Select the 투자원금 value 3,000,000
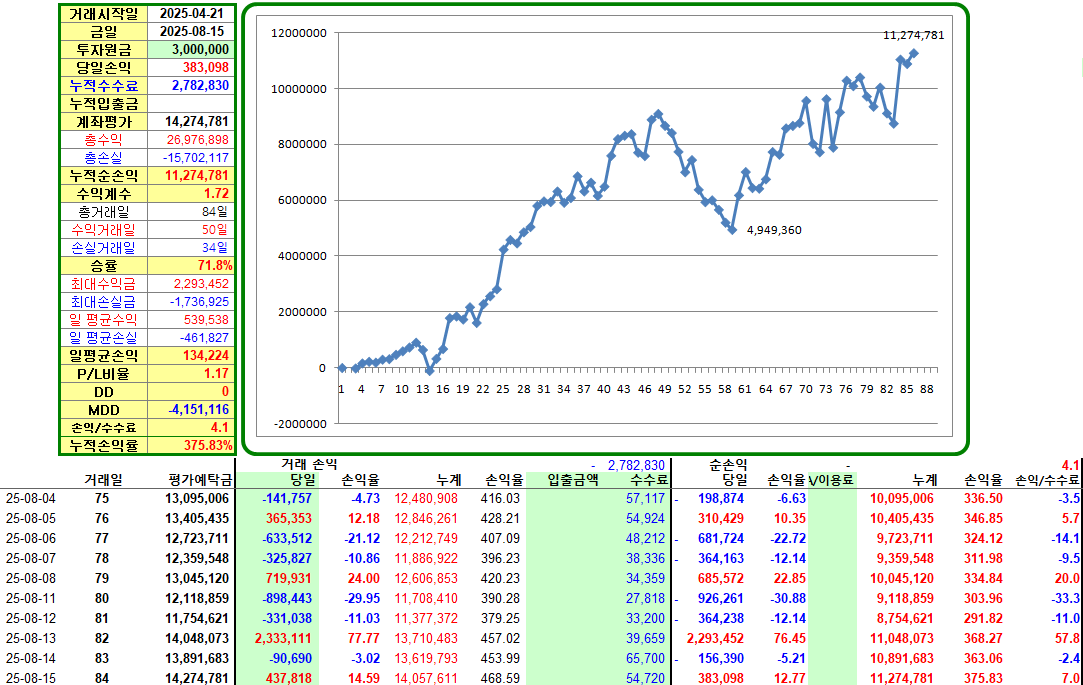This screenshot has width=1083, height=685. pos(191,50)
